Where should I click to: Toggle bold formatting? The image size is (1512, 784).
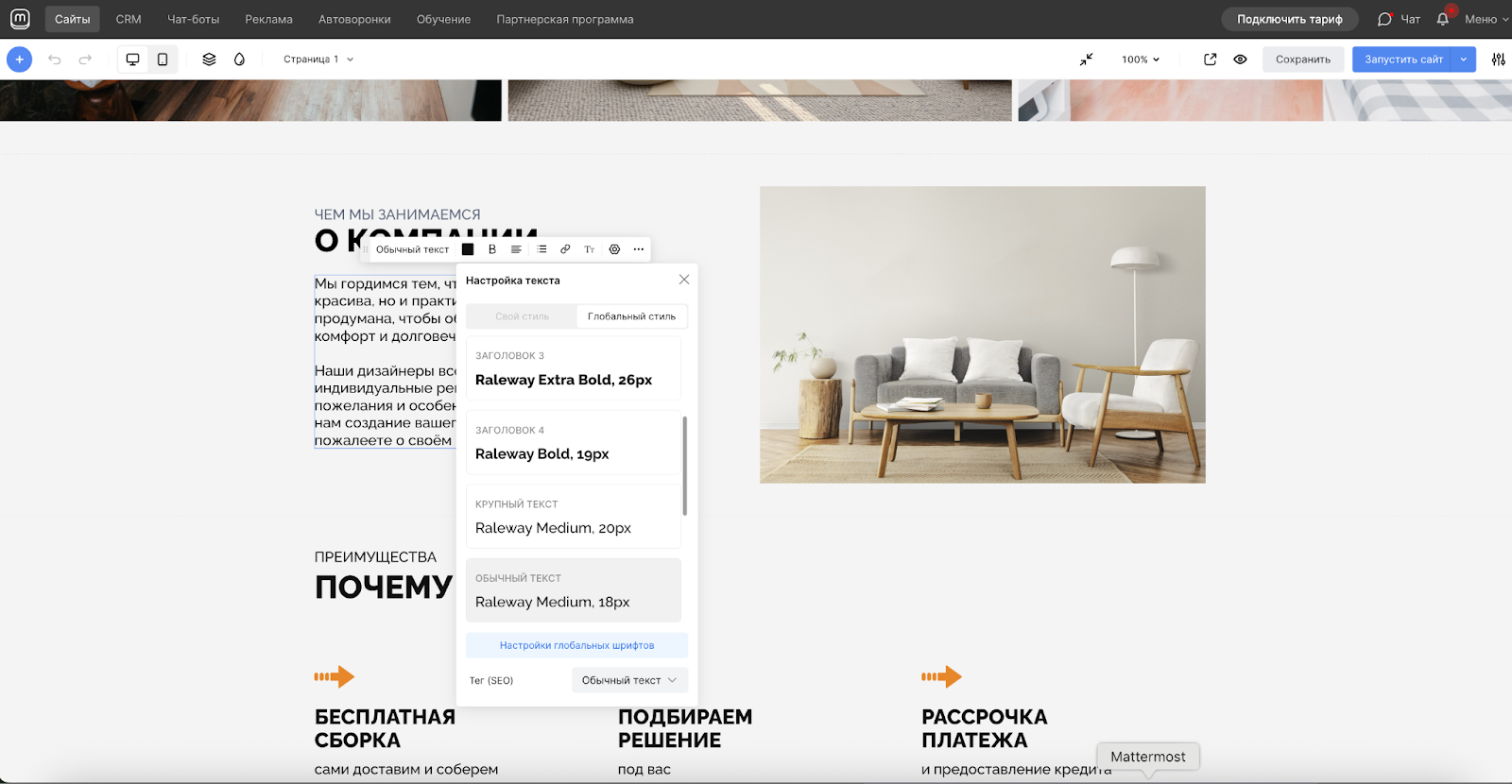pos(492,249)
